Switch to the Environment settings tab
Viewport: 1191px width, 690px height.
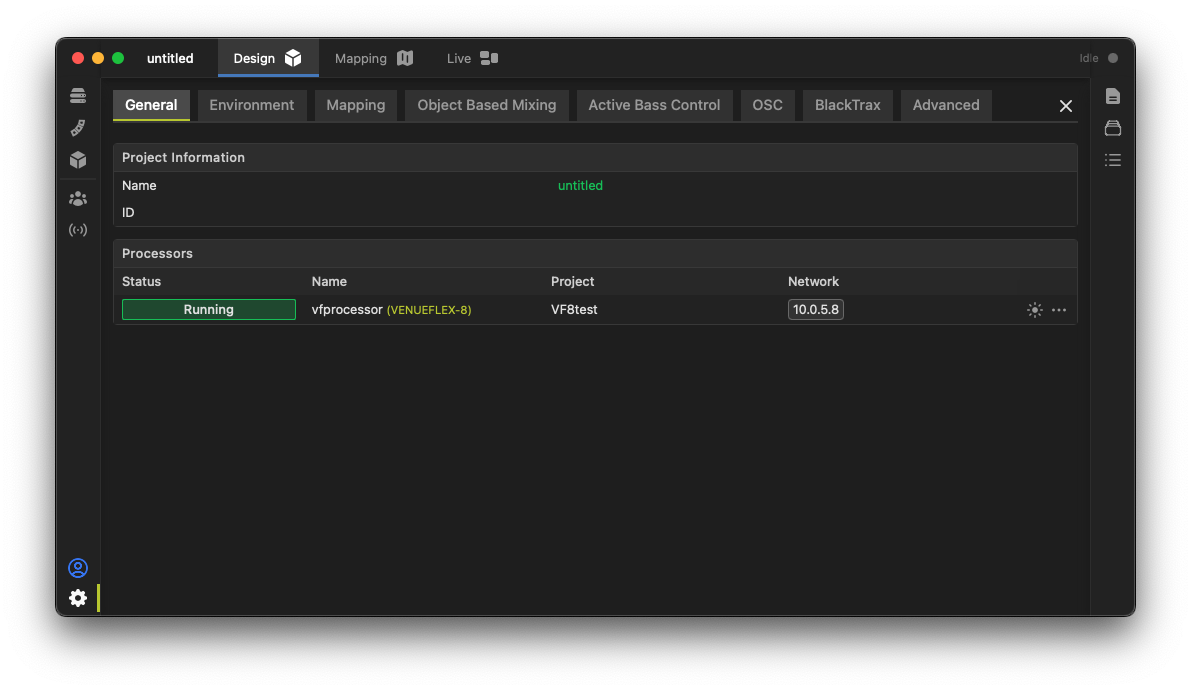click(252, 105)
